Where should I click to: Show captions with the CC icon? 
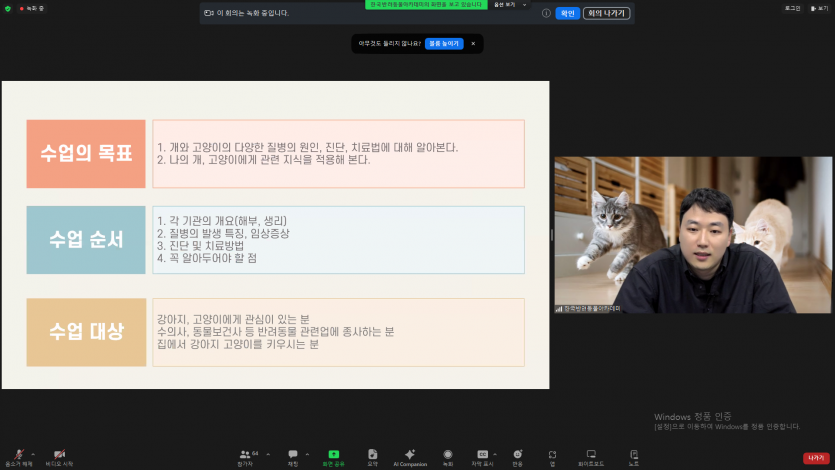pyautogui.click(x=482, y=454)
